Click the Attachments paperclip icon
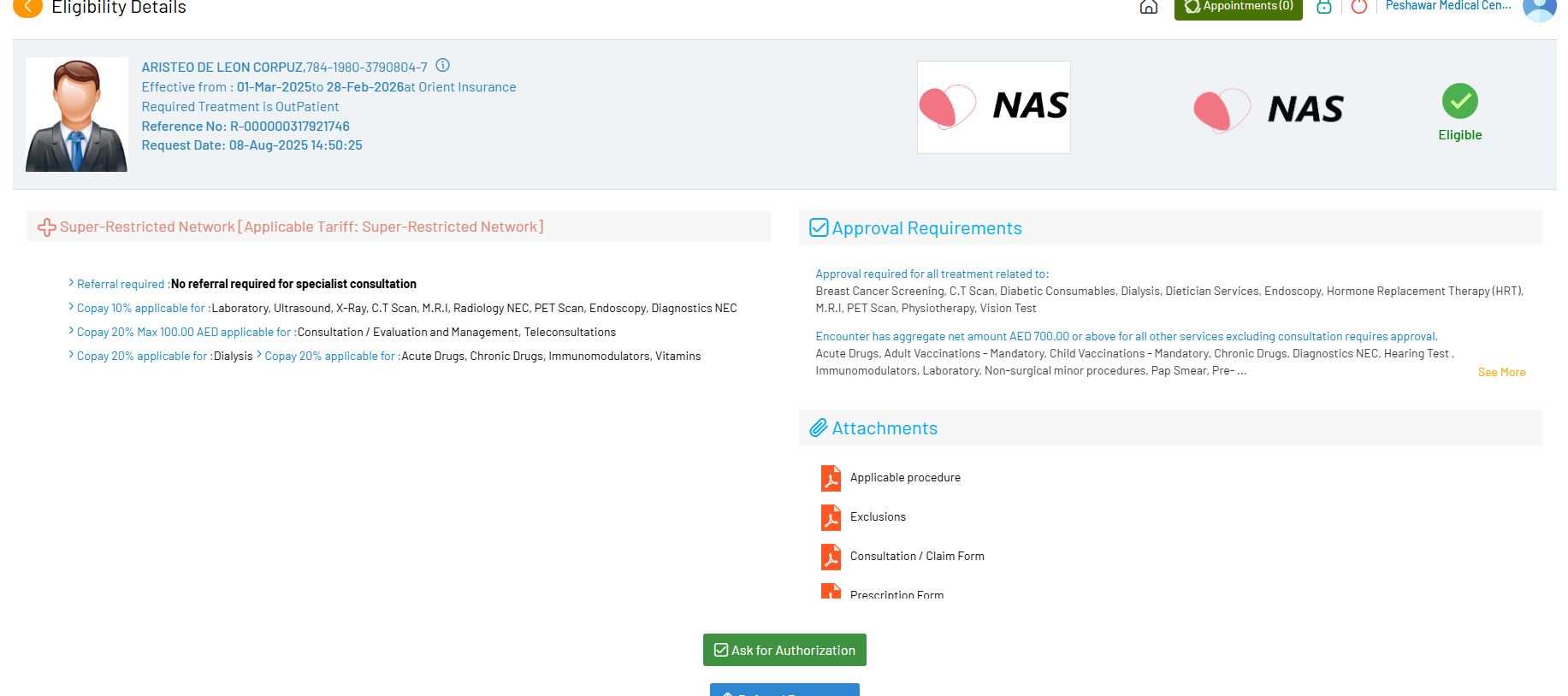The height and width of the screenshot is (696, 1568). pos(819,428)
